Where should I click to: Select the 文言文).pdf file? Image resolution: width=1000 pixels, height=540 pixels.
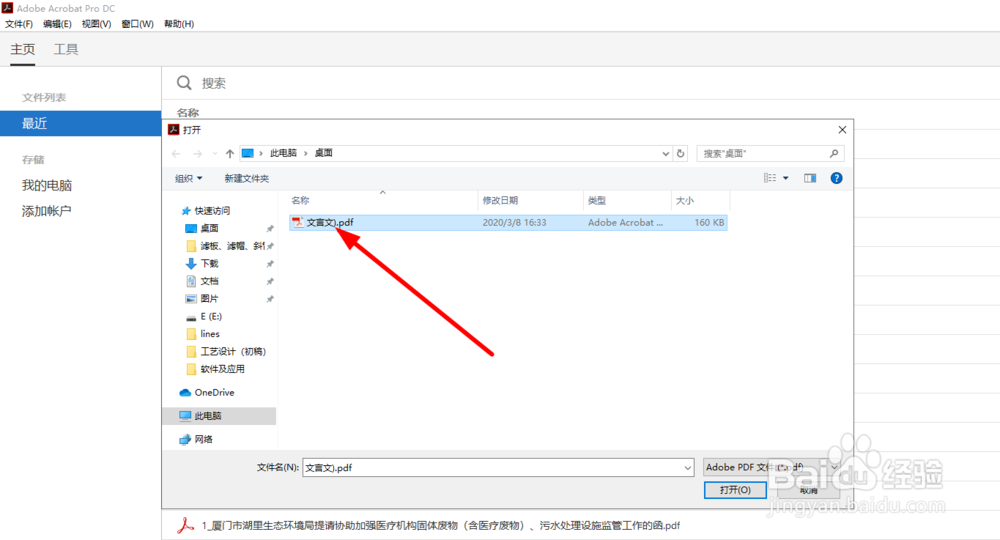pos(508,223)
